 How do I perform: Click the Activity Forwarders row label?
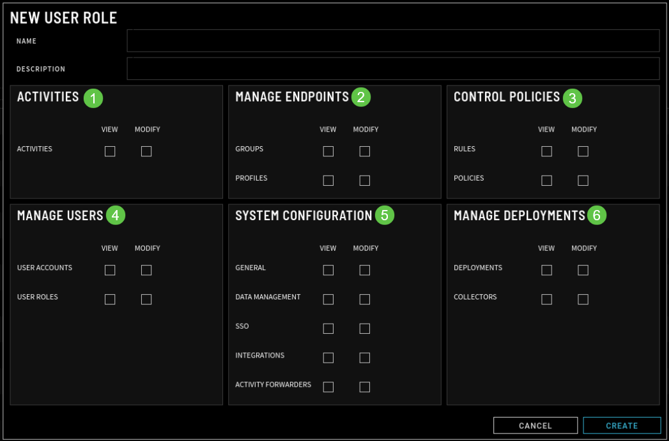pos(273,384)
